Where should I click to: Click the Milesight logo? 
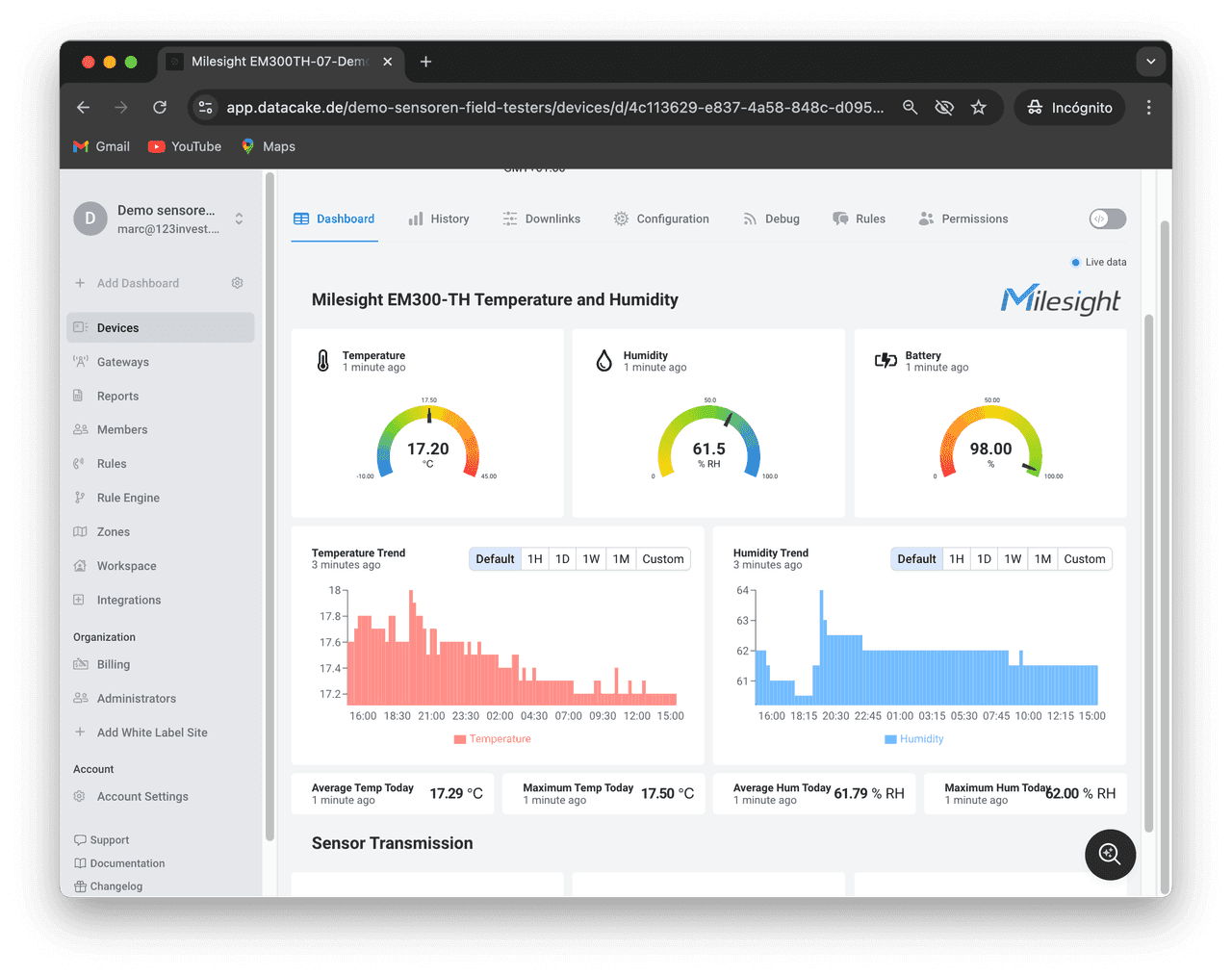[1061, 300]
